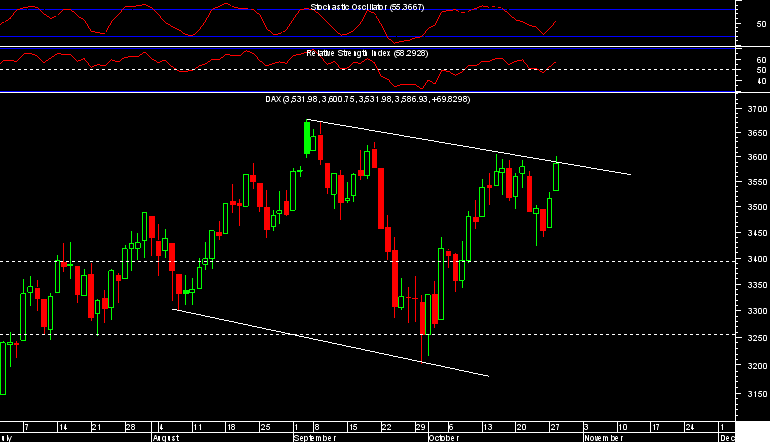Select the 3600 price axis label

[757, 157]
